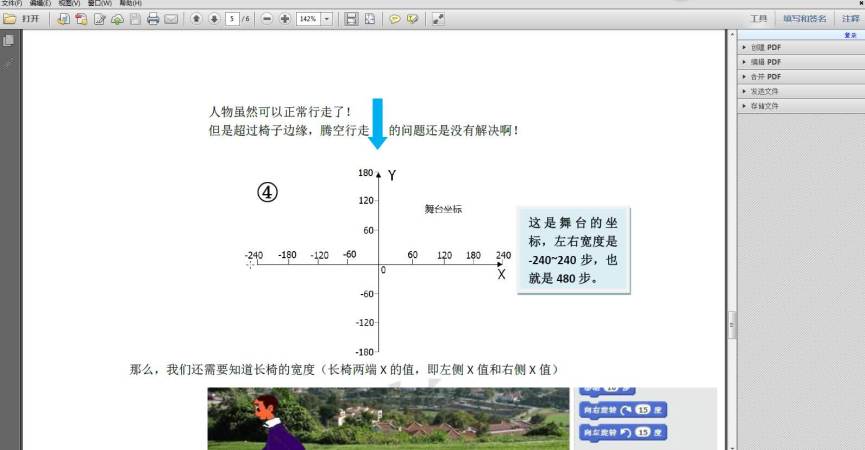Click the 142% zoom value field
This screenshot has height=450, width=865.
tap(308, 19)
